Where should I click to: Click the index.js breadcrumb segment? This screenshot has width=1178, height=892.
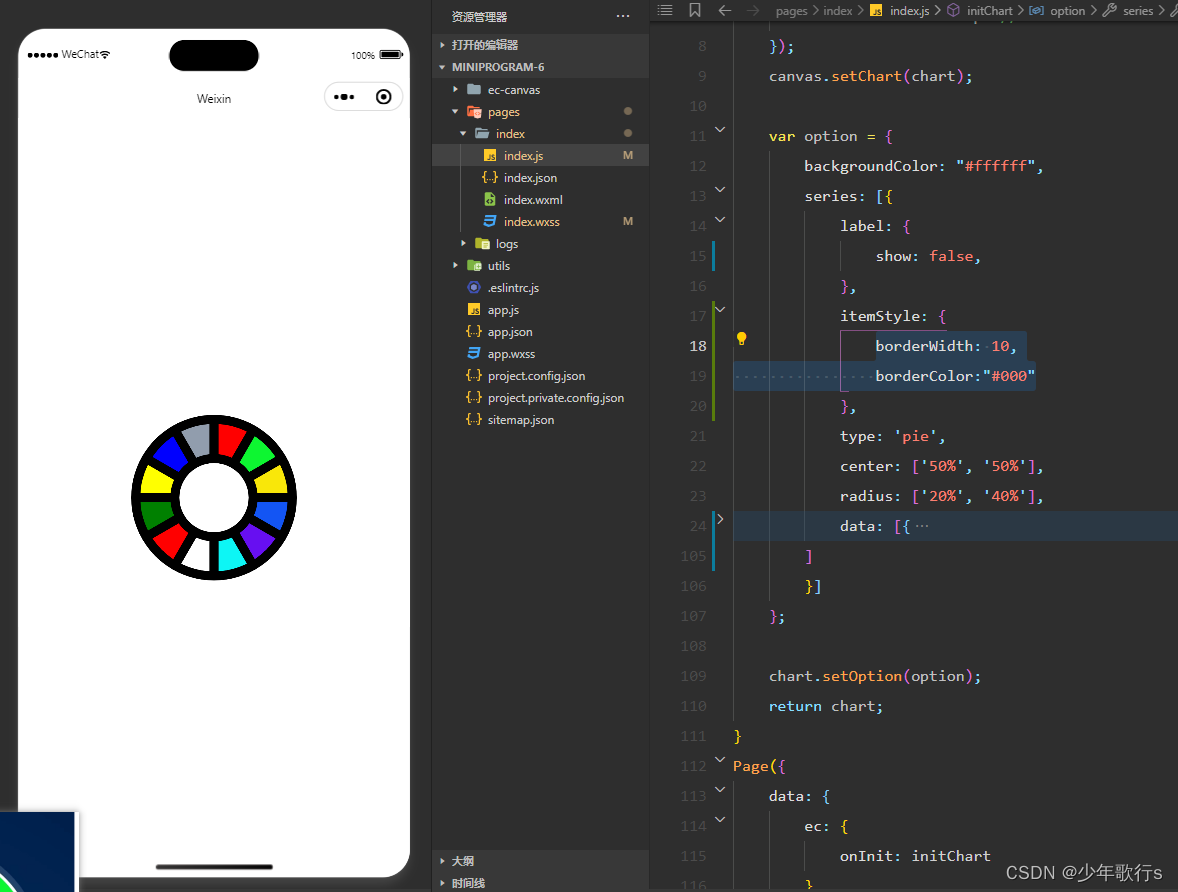click(x=909, y=11)
